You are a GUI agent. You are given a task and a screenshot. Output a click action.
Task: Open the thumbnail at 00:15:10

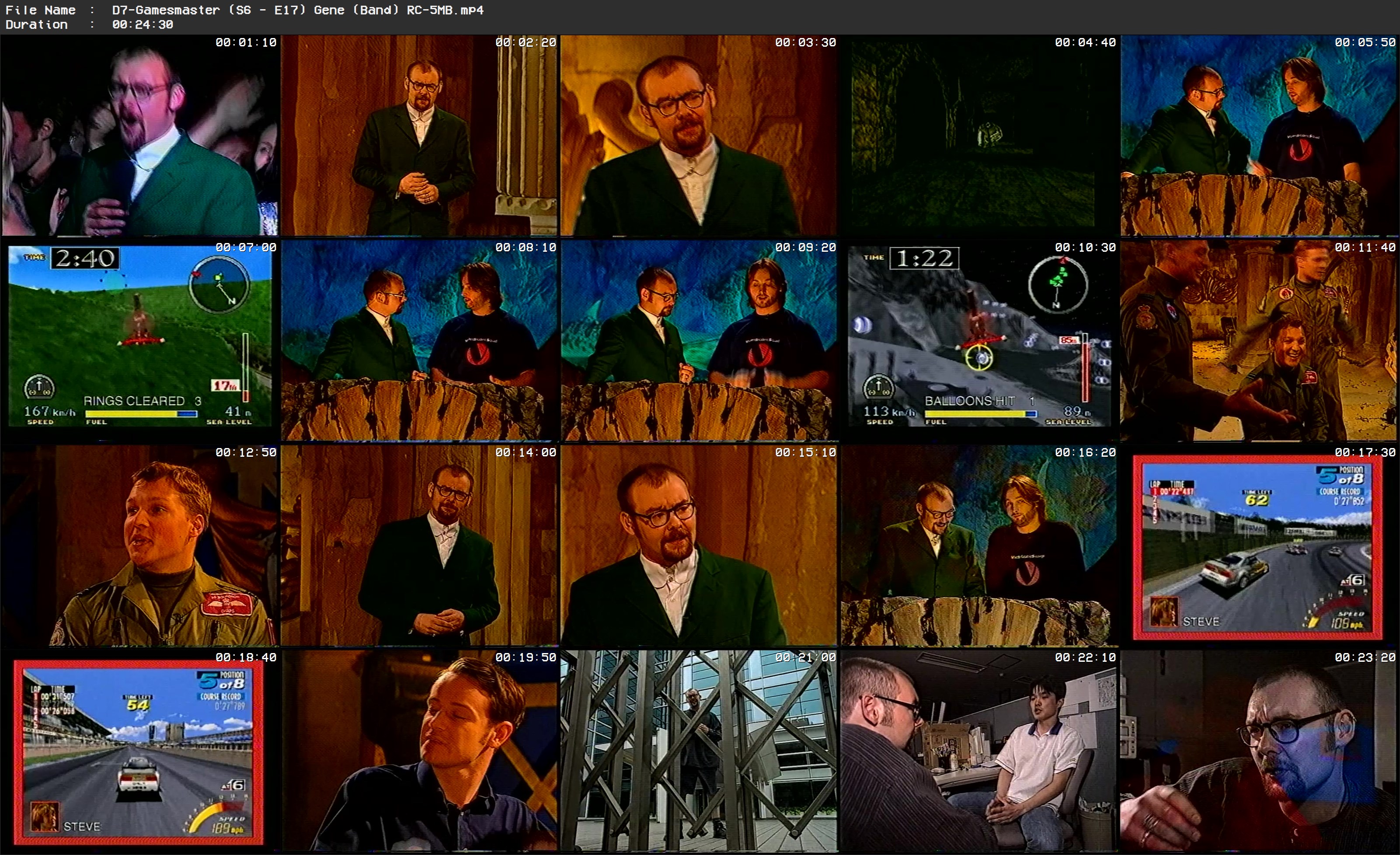699,546
